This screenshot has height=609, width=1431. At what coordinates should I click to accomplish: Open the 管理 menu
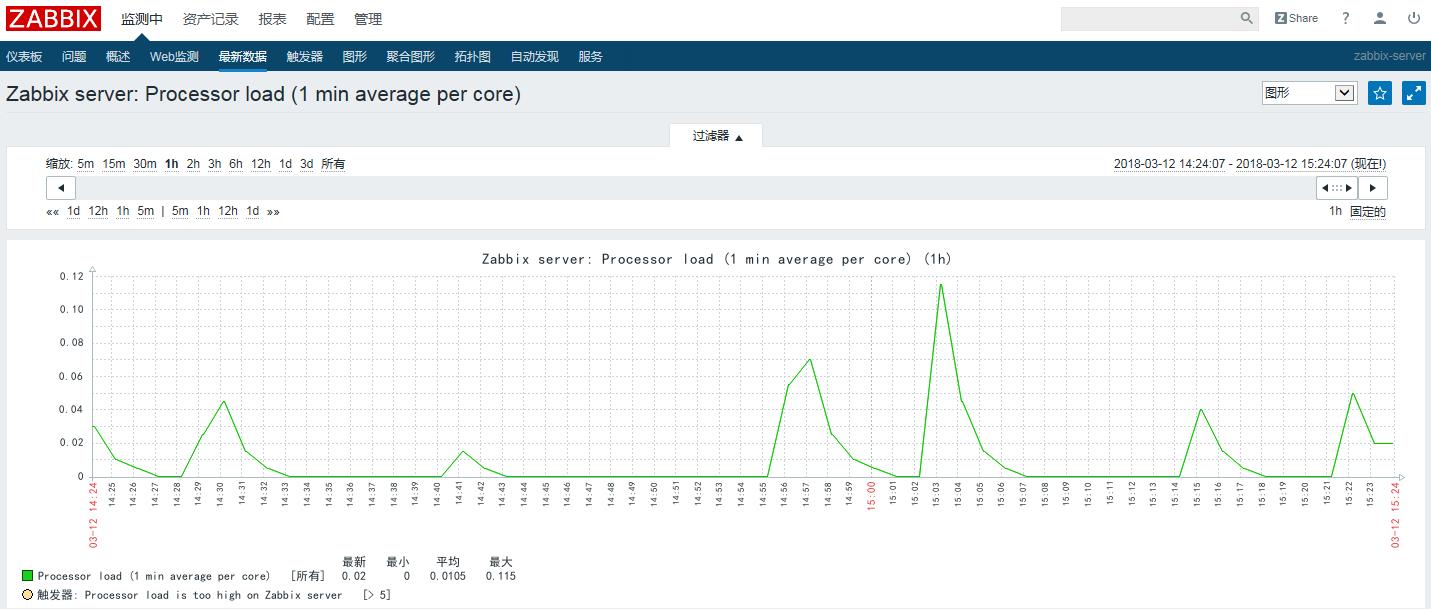pyautogui.click(x=368, y=19)
